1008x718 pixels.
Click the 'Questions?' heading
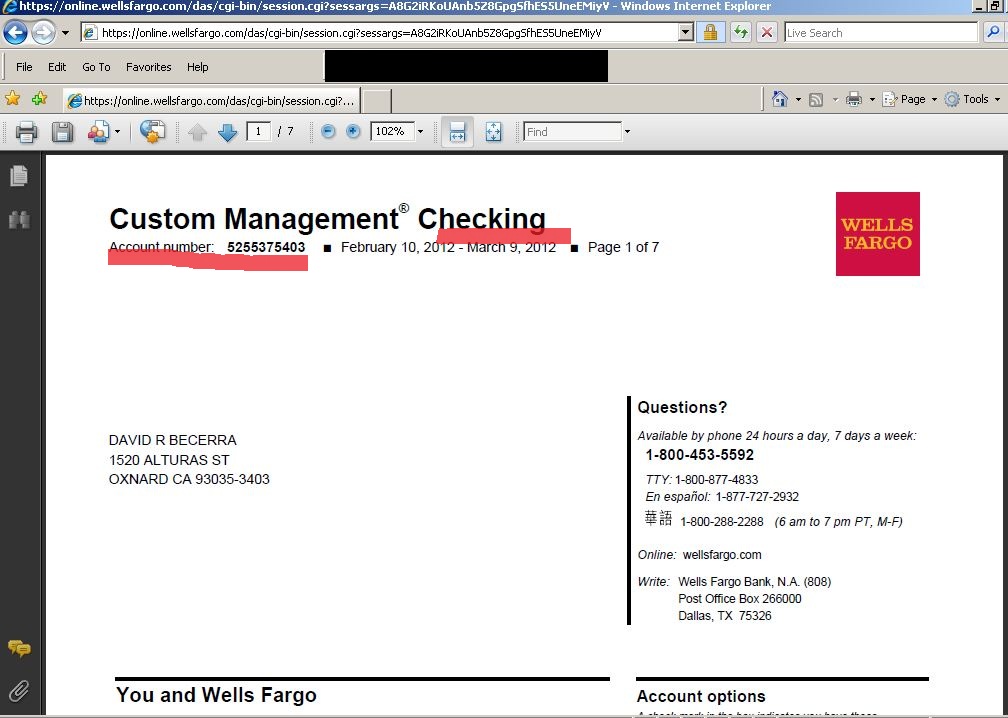[682, 408]
